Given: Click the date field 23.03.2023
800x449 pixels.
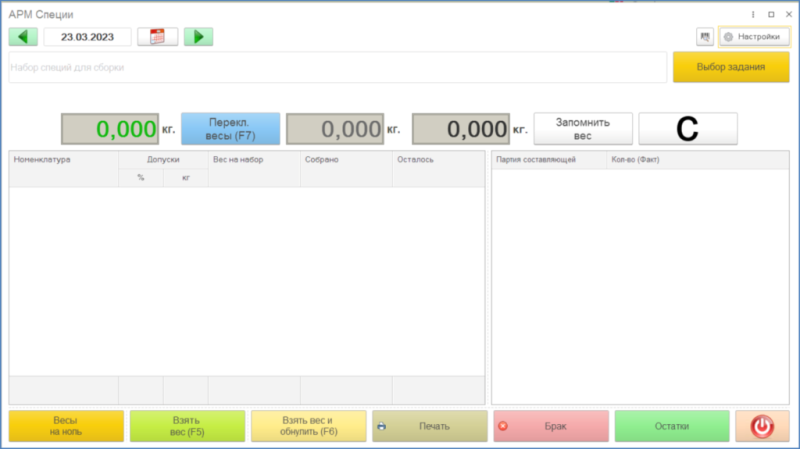Looking at the screenshot, I should pyautogui.click(x=87, y=37).
